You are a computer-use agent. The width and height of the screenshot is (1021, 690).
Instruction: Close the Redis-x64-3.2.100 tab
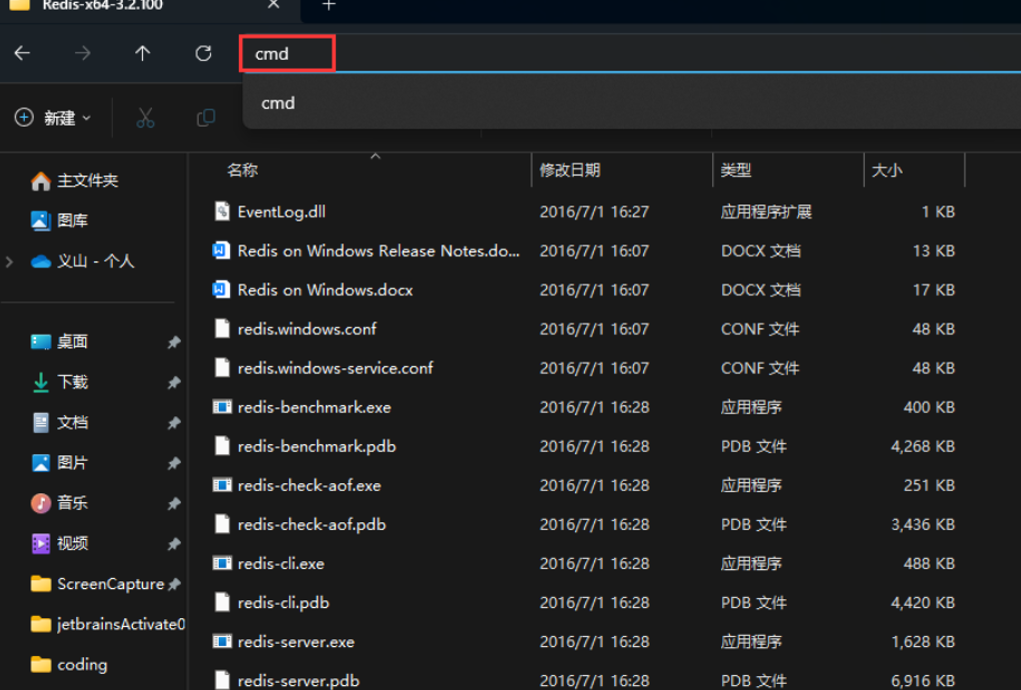pos(273,5)
